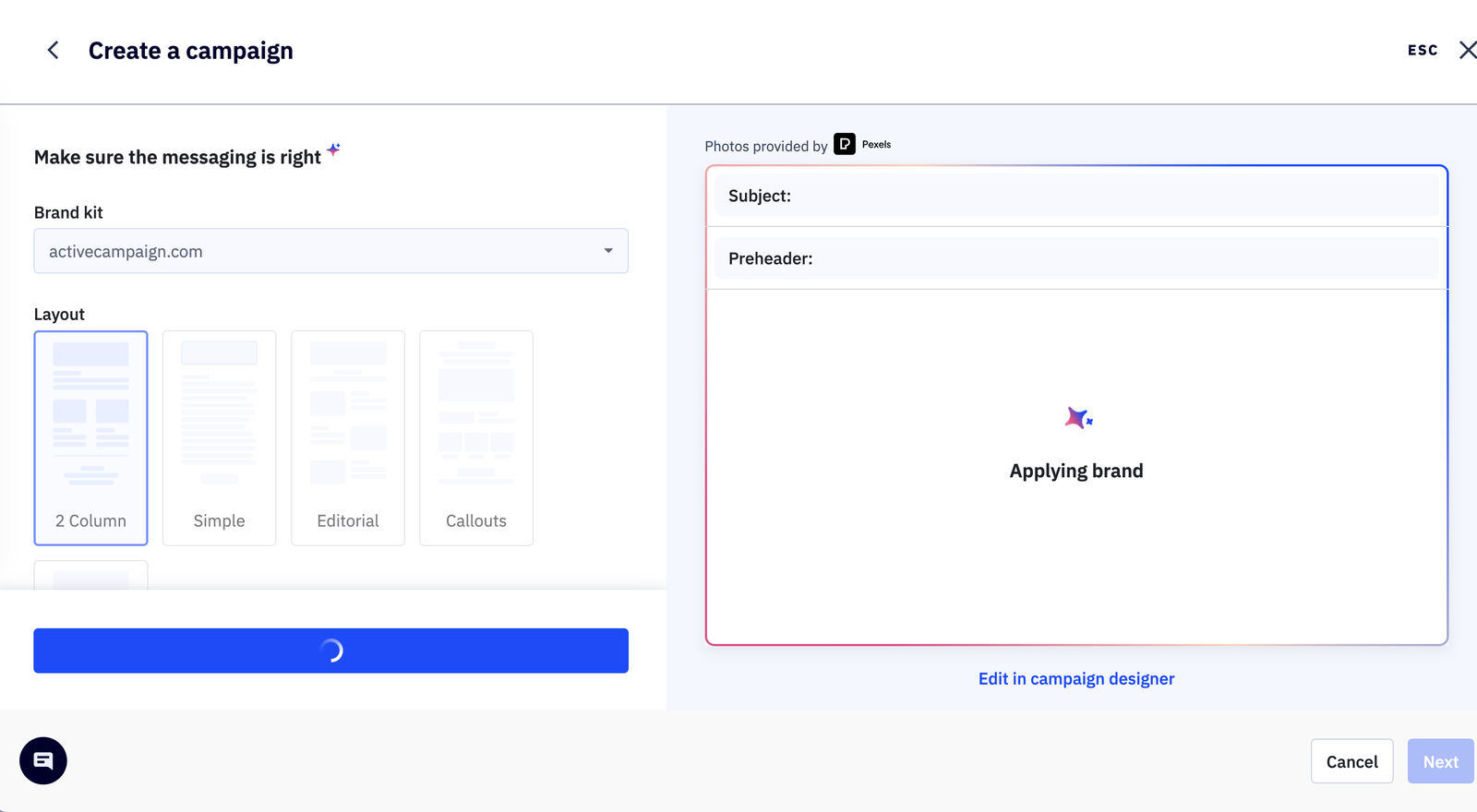
Task: Select the Callouts layout
Action: (x=476, y=438)
